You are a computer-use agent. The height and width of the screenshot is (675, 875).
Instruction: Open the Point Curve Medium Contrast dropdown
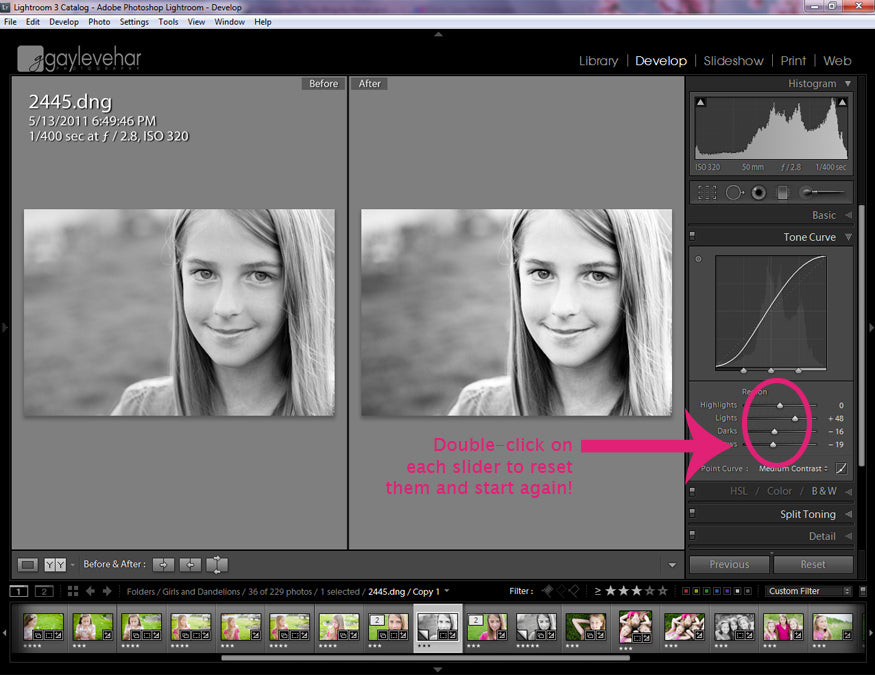[x=794, y=468]
